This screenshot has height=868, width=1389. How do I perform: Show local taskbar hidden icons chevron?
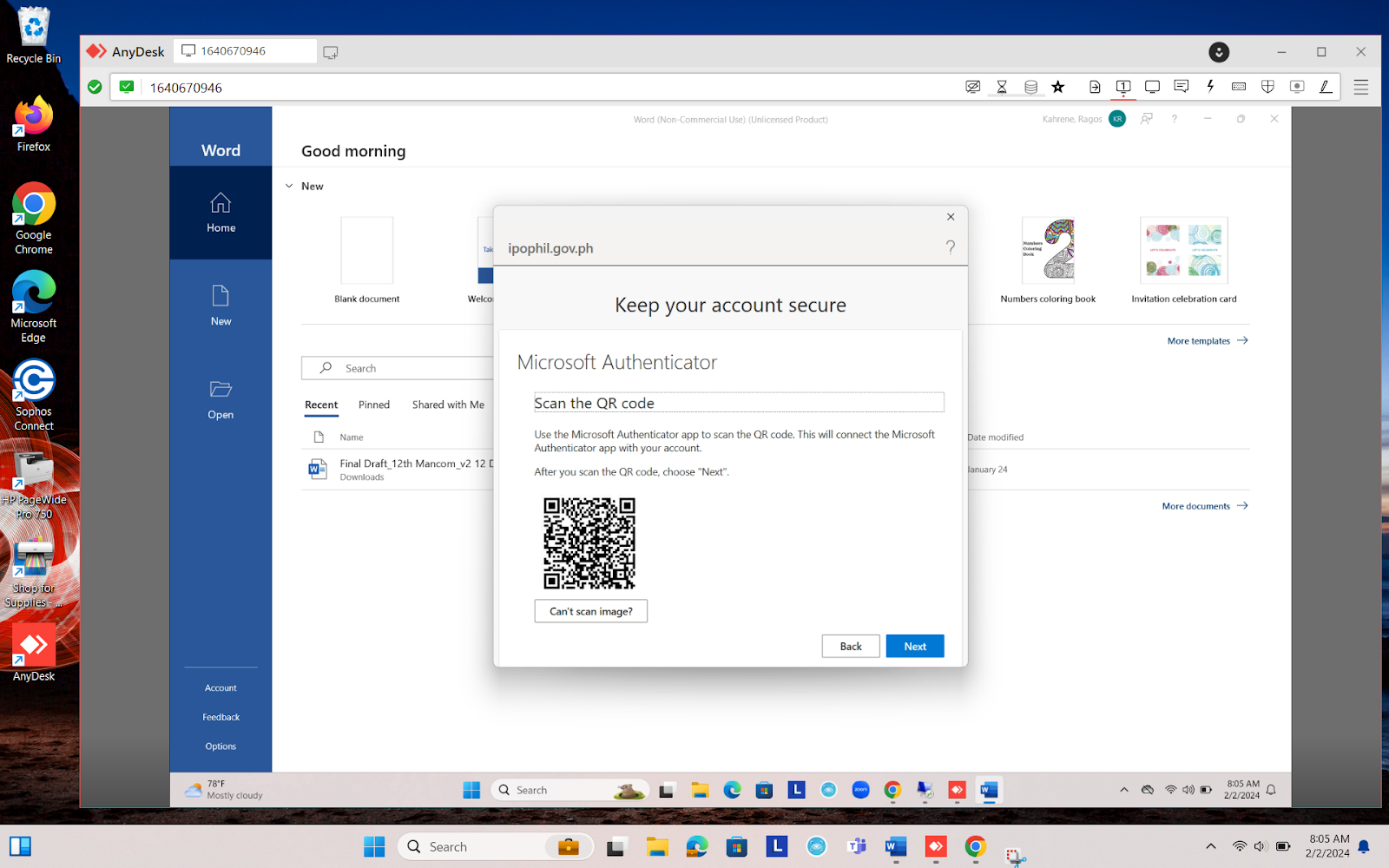coord(1211,846)
